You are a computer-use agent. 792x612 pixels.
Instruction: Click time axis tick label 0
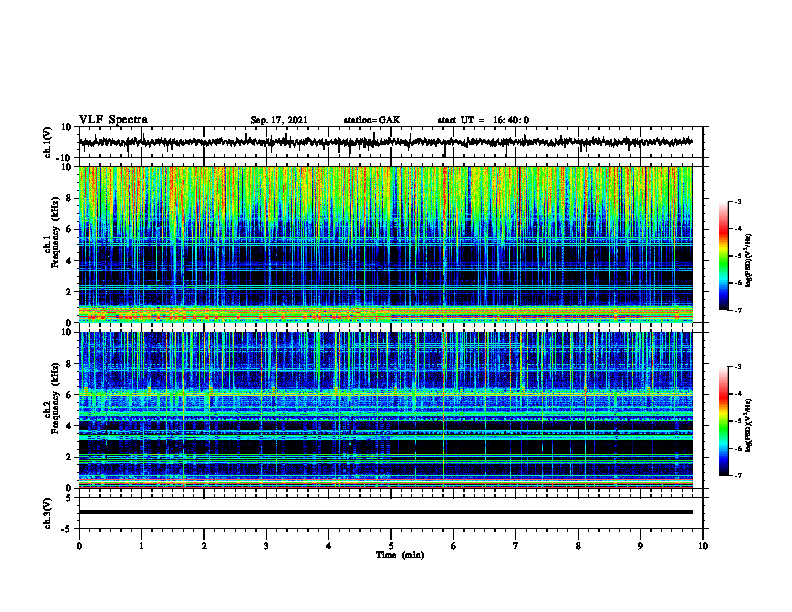[79, 546]
